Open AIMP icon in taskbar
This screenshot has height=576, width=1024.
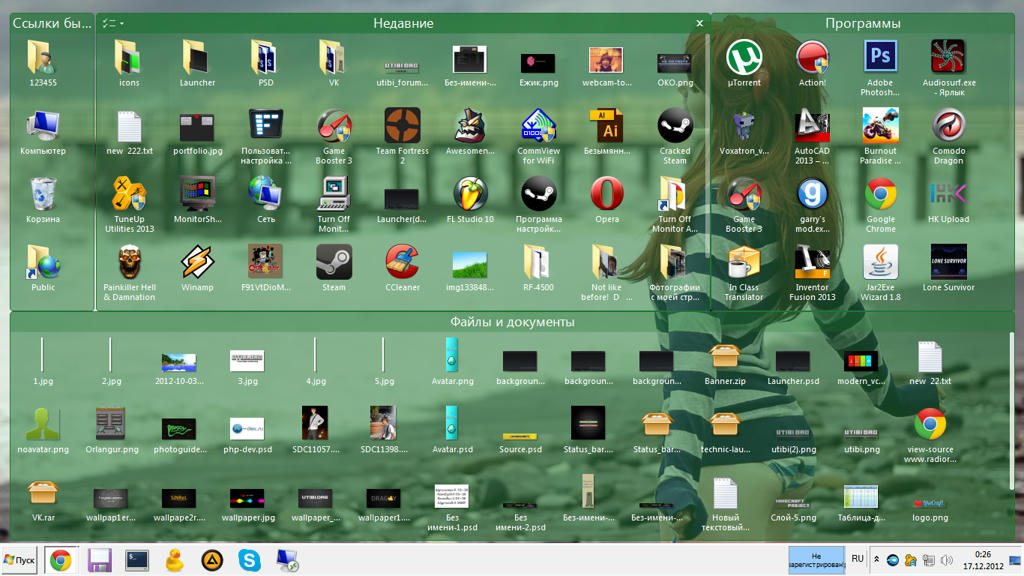coord(212,560)
